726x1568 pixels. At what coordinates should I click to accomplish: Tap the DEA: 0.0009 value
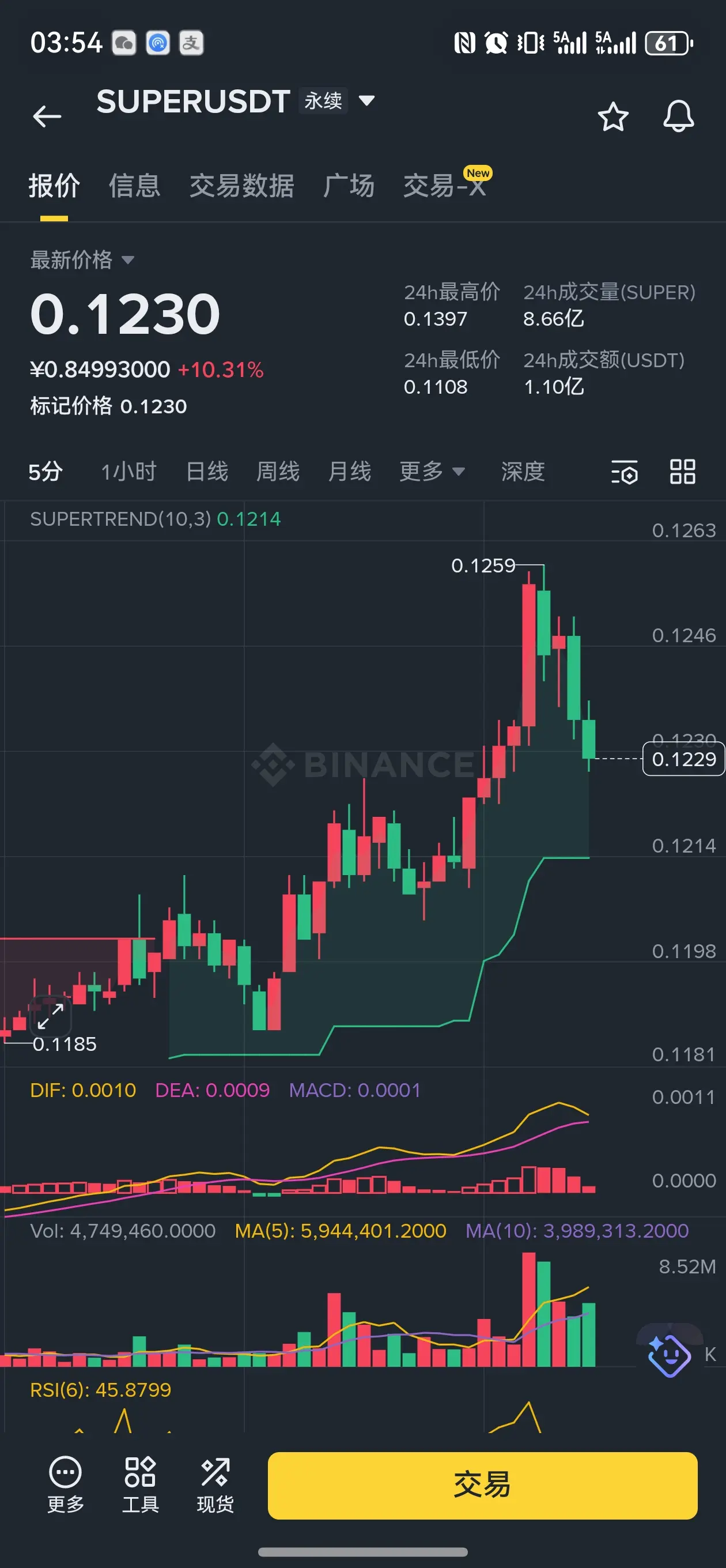coord(213,1090)
